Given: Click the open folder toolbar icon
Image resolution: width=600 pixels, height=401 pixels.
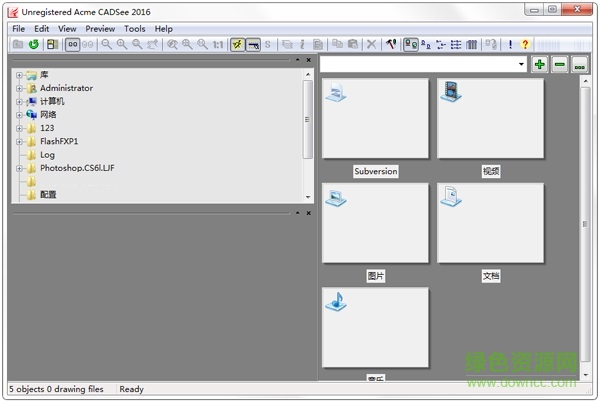Looking at the screenshot, I should point(18,44).
